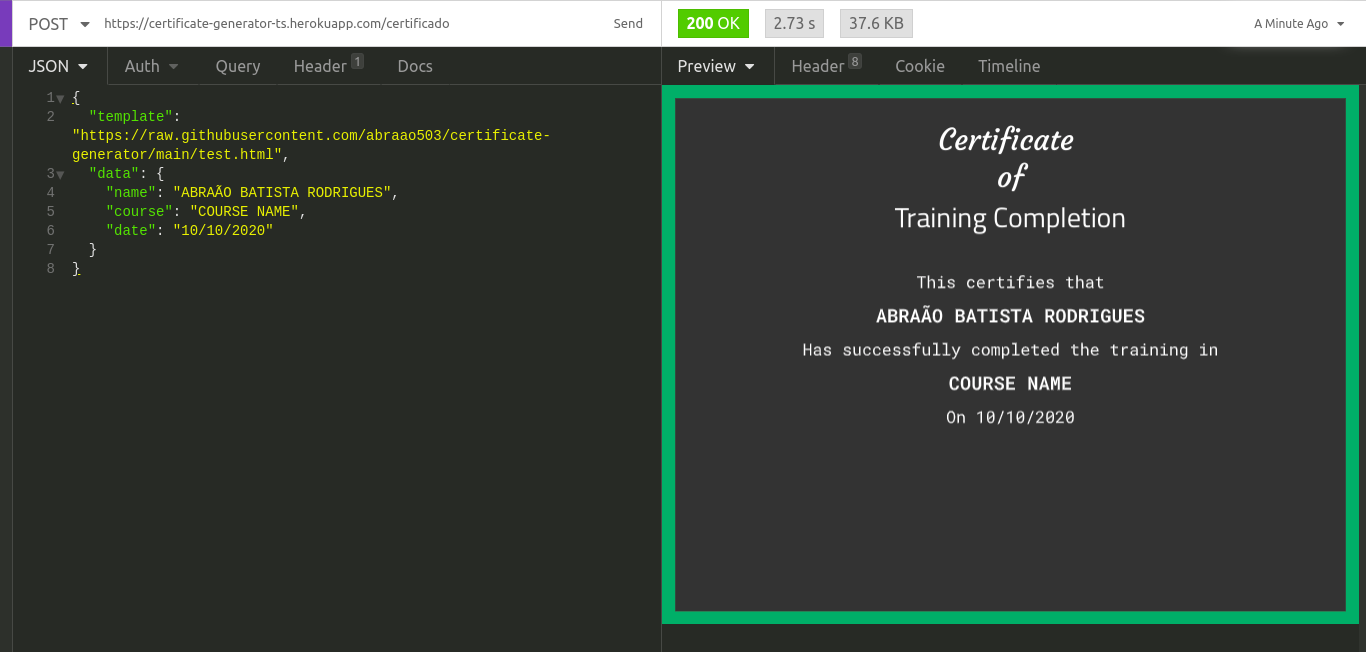This screenshot has height=652, width=1366.
Task: Click the 37.6 KB response size badge
Action: pyautogui.click(x=875, y=22)
